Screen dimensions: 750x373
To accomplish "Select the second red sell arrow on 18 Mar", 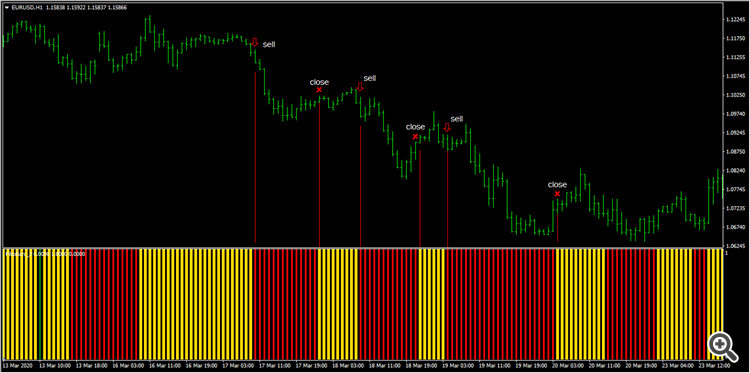I will [x=360, y=87].
